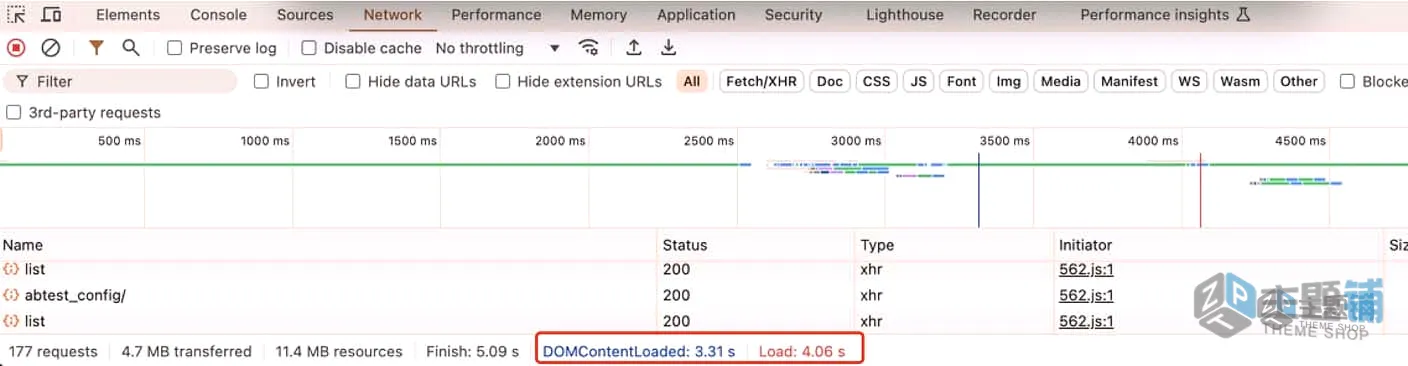Open the Performance tab
1408x366 pixels.
pyautogui.click(x=496, y=15)
